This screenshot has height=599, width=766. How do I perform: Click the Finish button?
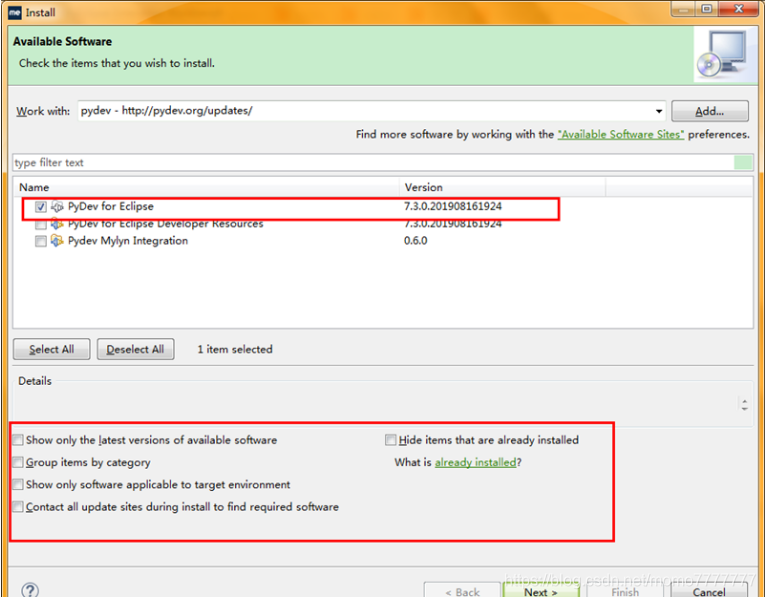point(625,592)
